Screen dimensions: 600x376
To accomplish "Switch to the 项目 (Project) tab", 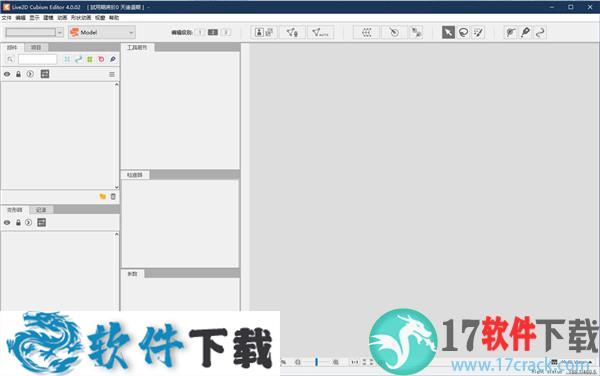I will (36, 47).
